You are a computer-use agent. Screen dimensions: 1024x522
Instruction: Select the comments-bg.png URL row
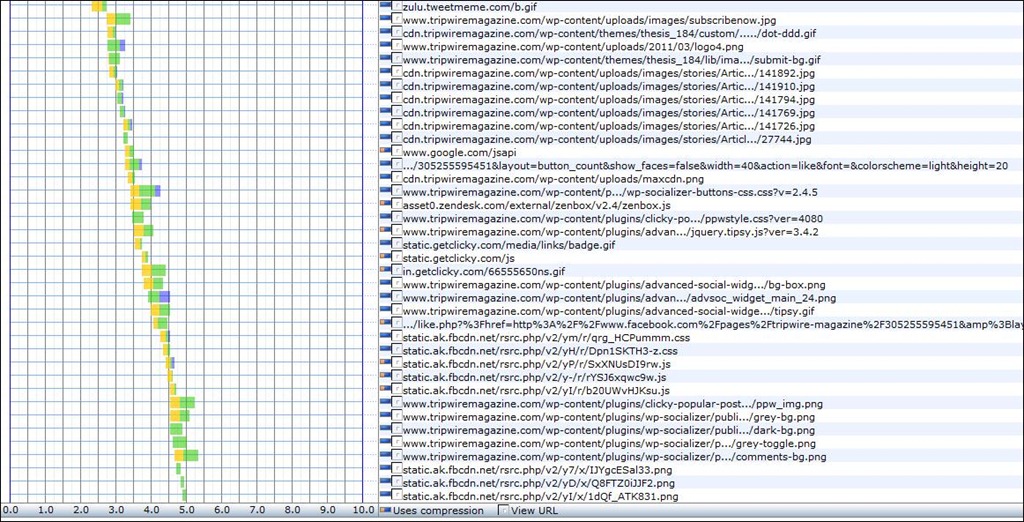click(615, 456)
